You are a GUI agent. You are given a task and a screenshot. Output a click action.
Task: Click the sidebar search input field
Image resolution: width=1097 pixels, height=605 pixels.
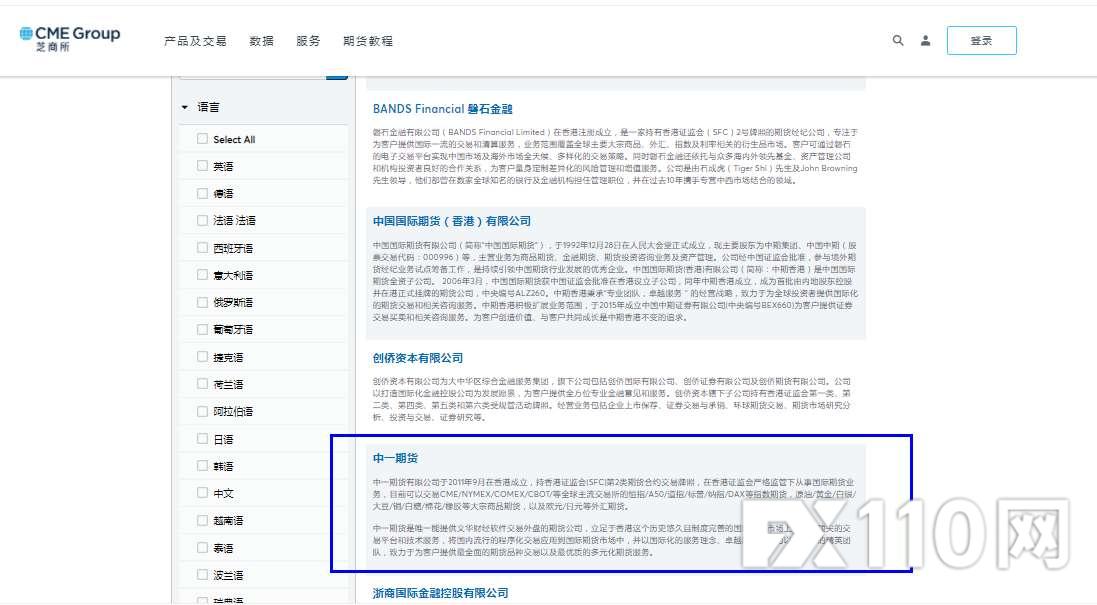point(253,76)
